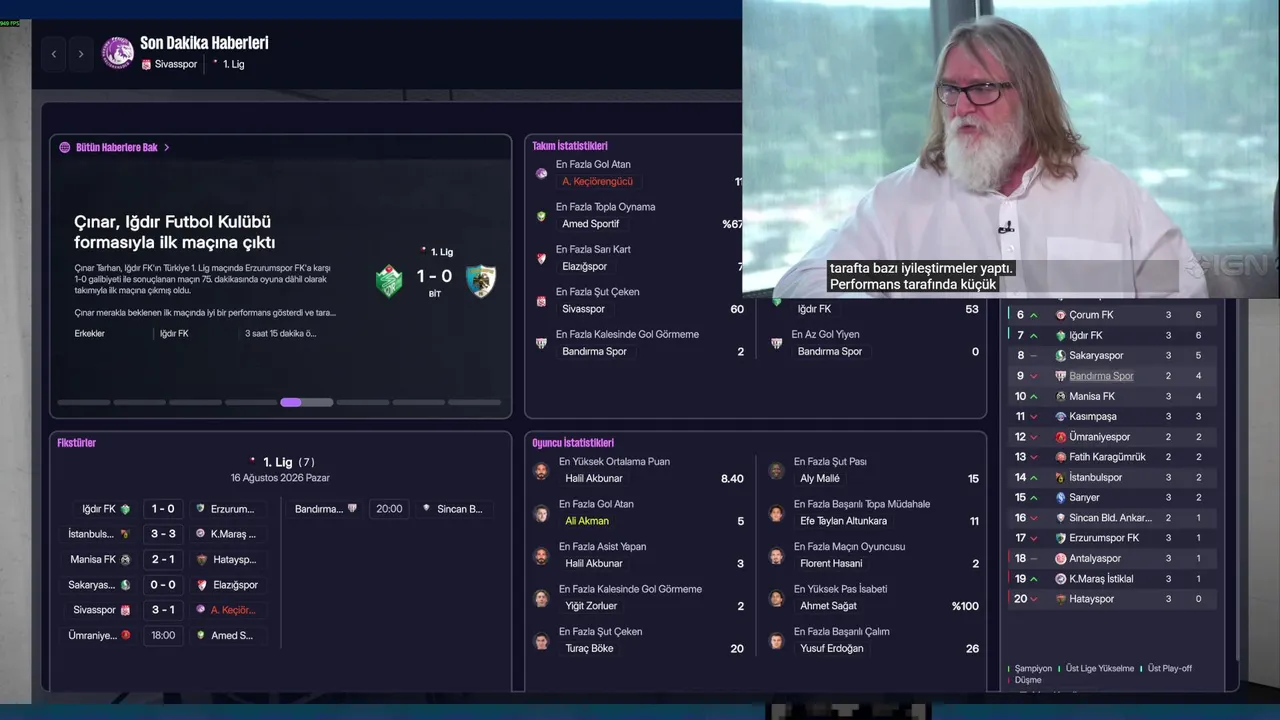Click Elazığspor badge in fixtures list

click(x=201, y=585)
